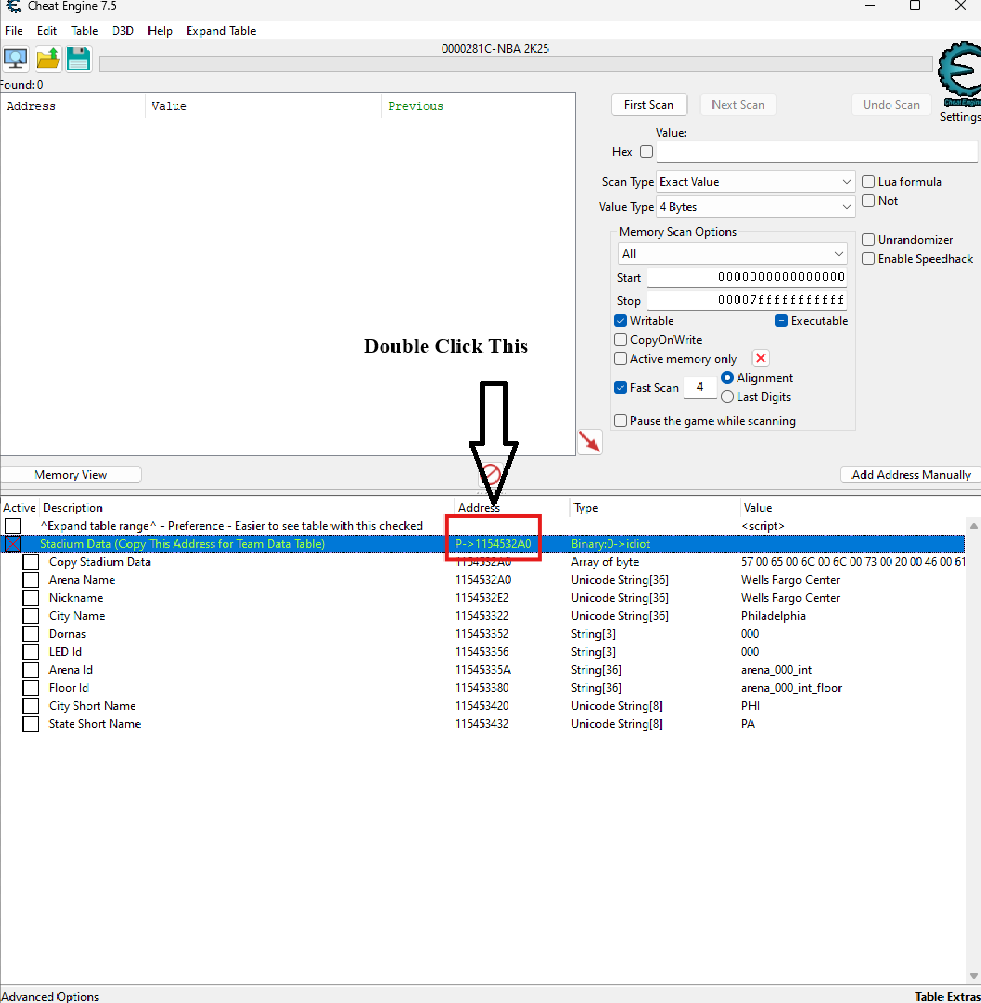Open the Expand Table menu

point(221,31)
